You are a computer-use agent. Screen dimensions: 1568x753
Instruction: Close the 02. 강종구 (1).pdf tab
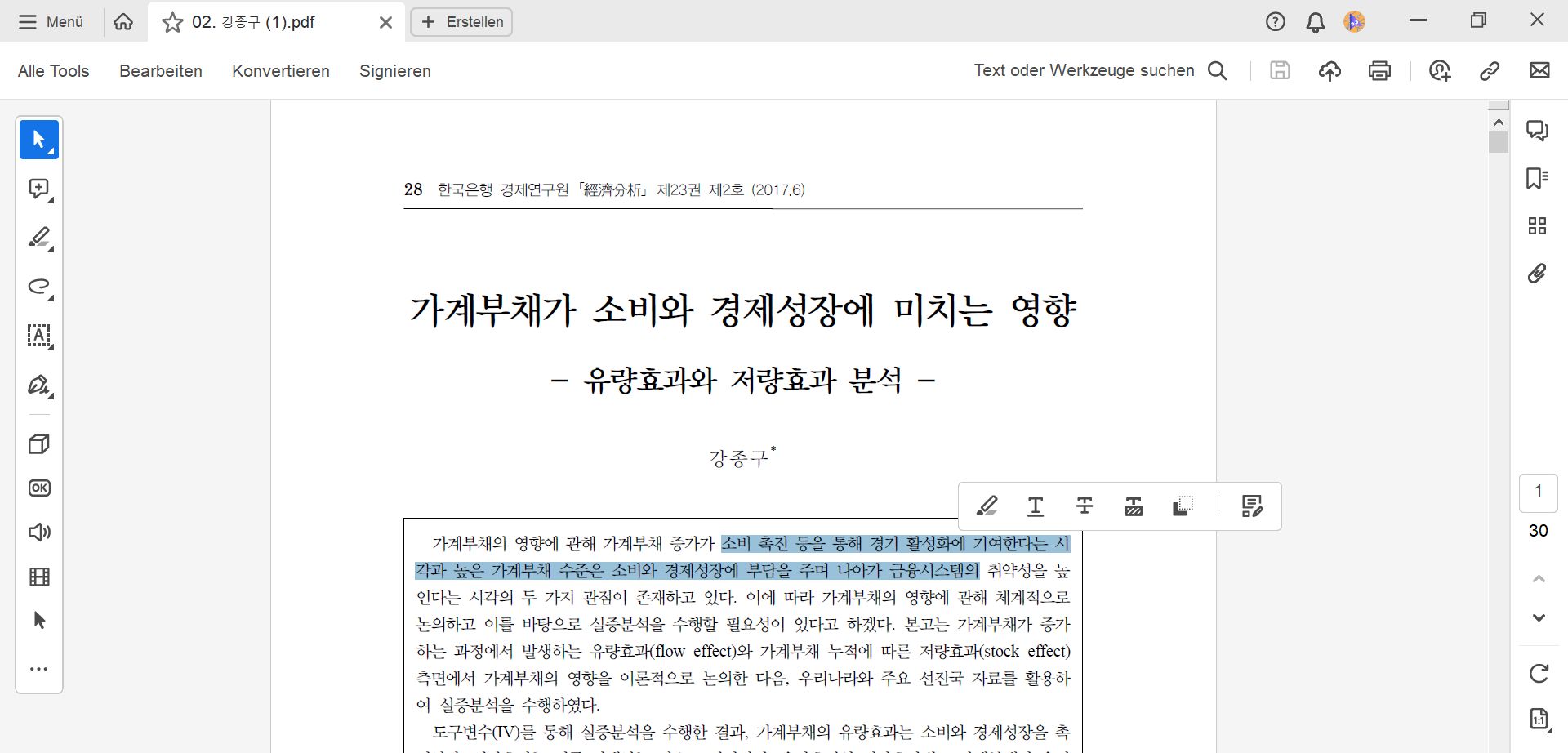pos(385,23)
